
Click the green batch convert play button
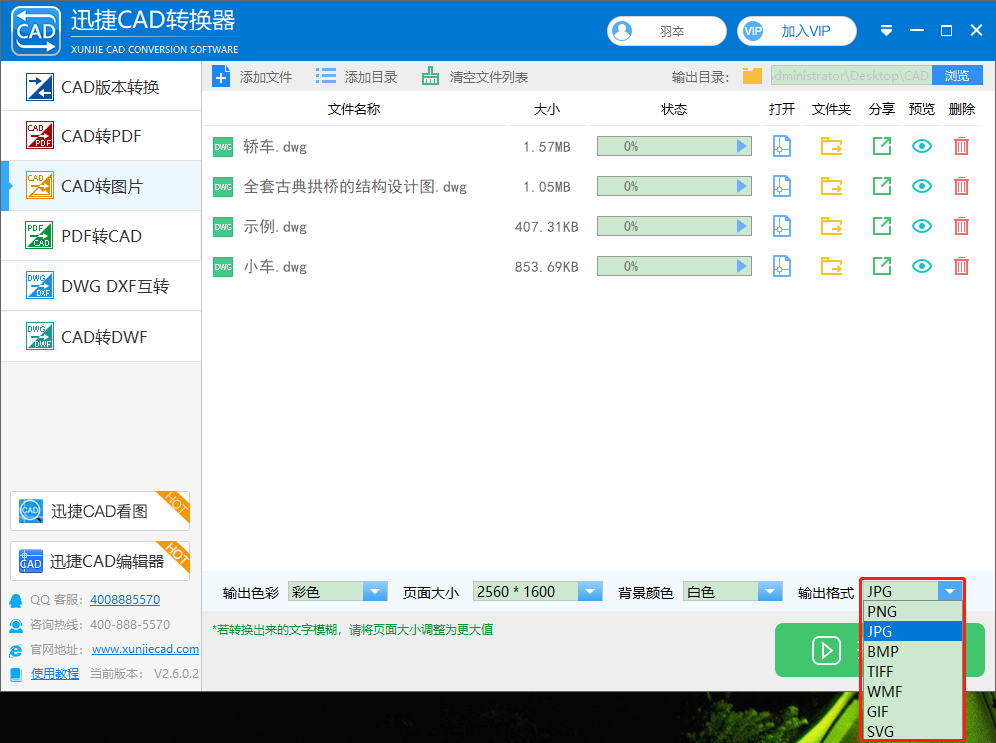tap(826, 650)
